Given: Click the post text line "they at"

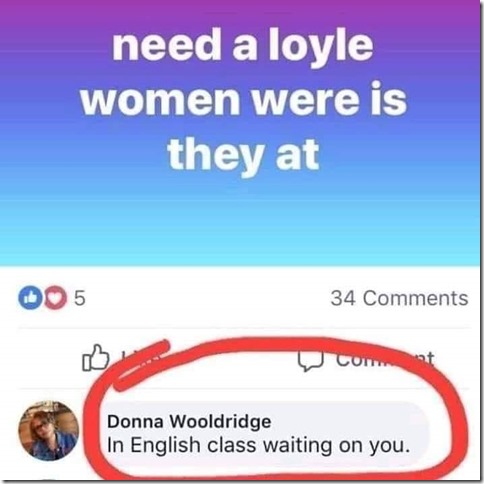Looking at the screenshot, I should click(x=243, y=156).
